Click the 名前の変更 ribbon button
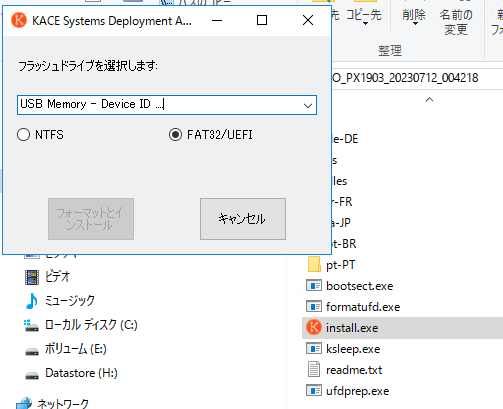The height and width of the screenshot is (409, 503). tap(456, 22)
